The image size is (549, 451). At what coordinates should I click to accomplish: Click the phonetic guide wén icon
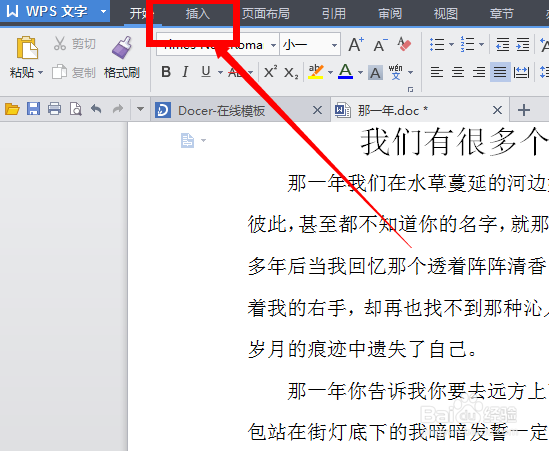(x=396, y=72)
